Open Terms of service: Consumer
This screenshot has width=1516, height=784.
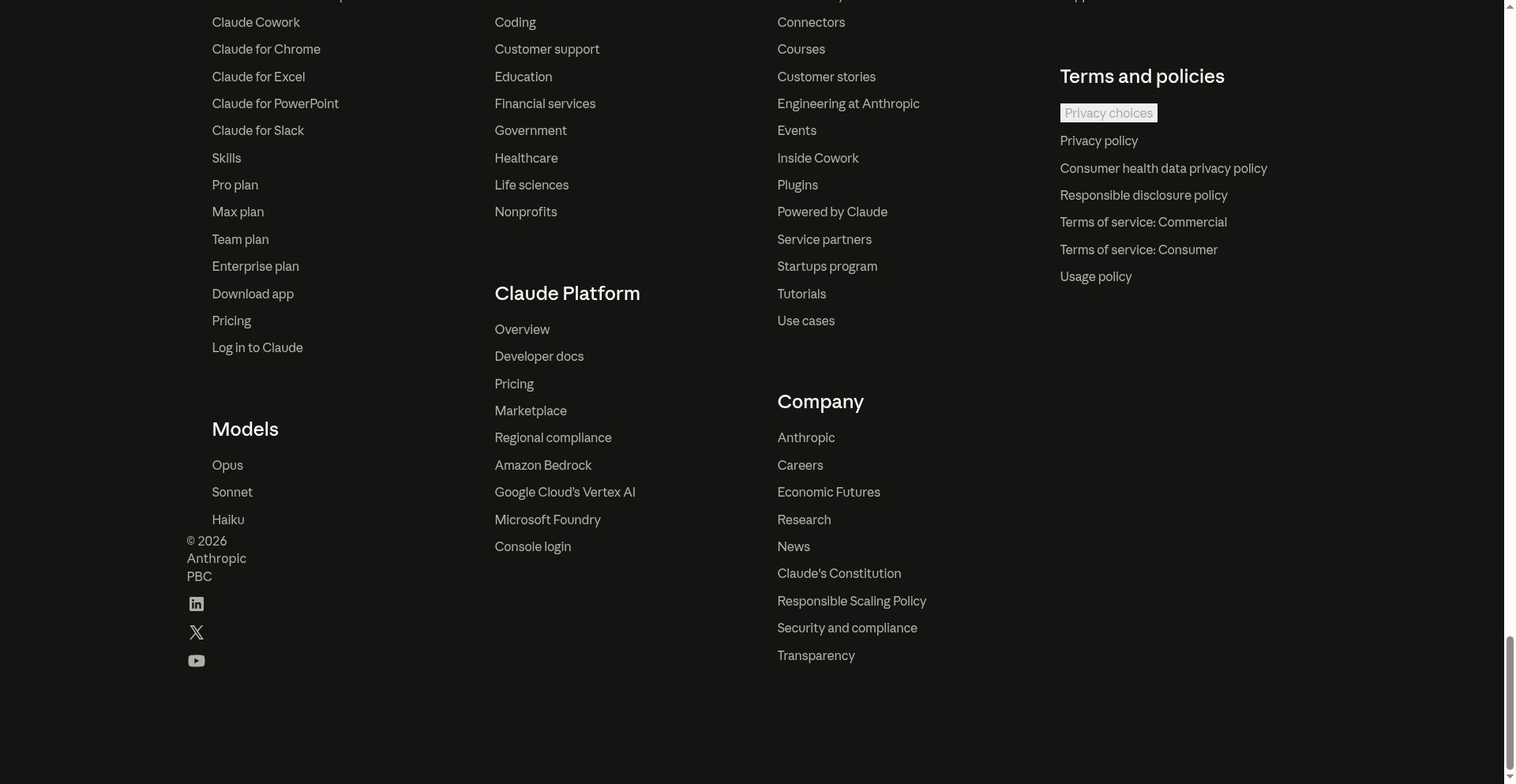1138,249
